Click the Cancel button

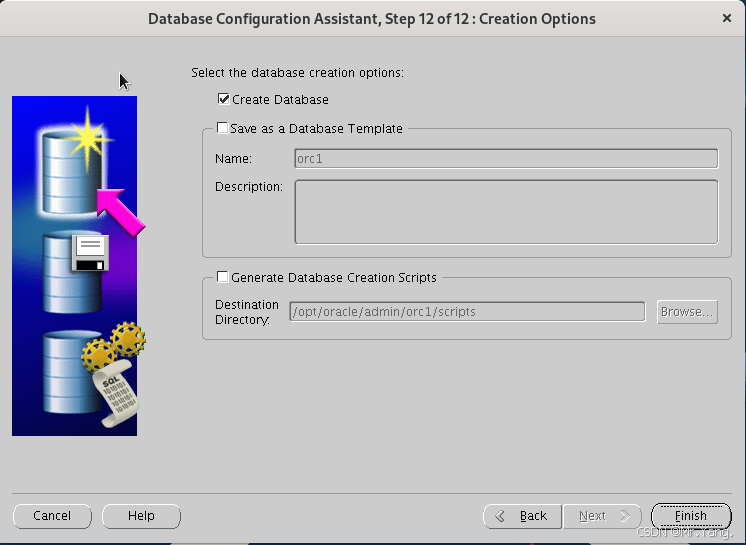52,516
